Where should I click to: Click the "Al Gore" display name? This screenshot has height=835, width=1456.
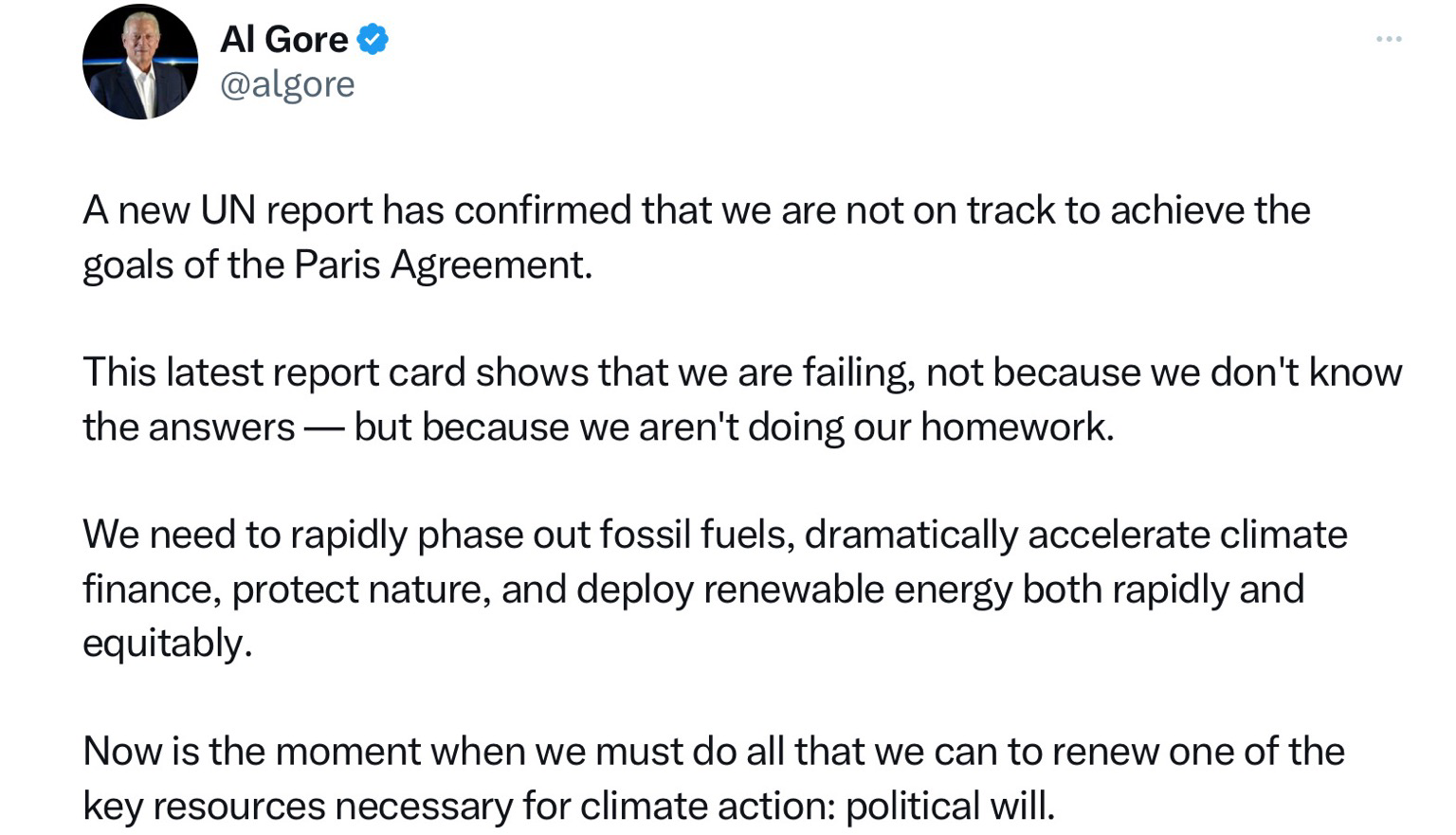tap(283, 39)
